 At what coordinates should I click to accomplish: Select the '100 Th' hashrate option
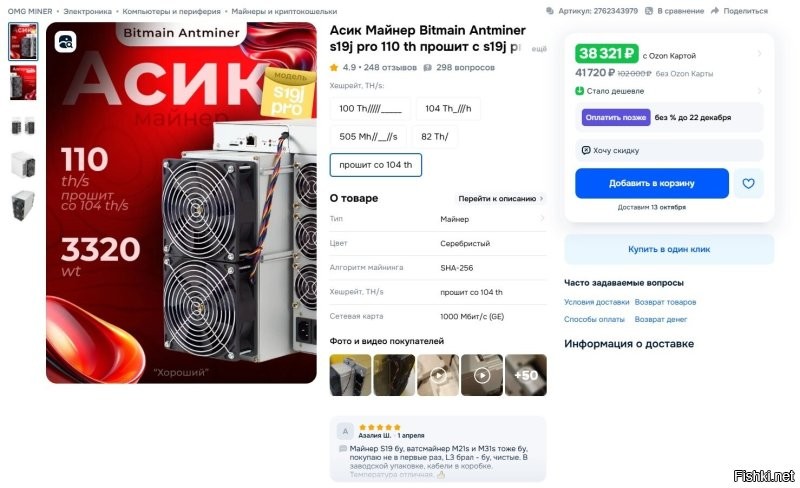coord(370,109)
